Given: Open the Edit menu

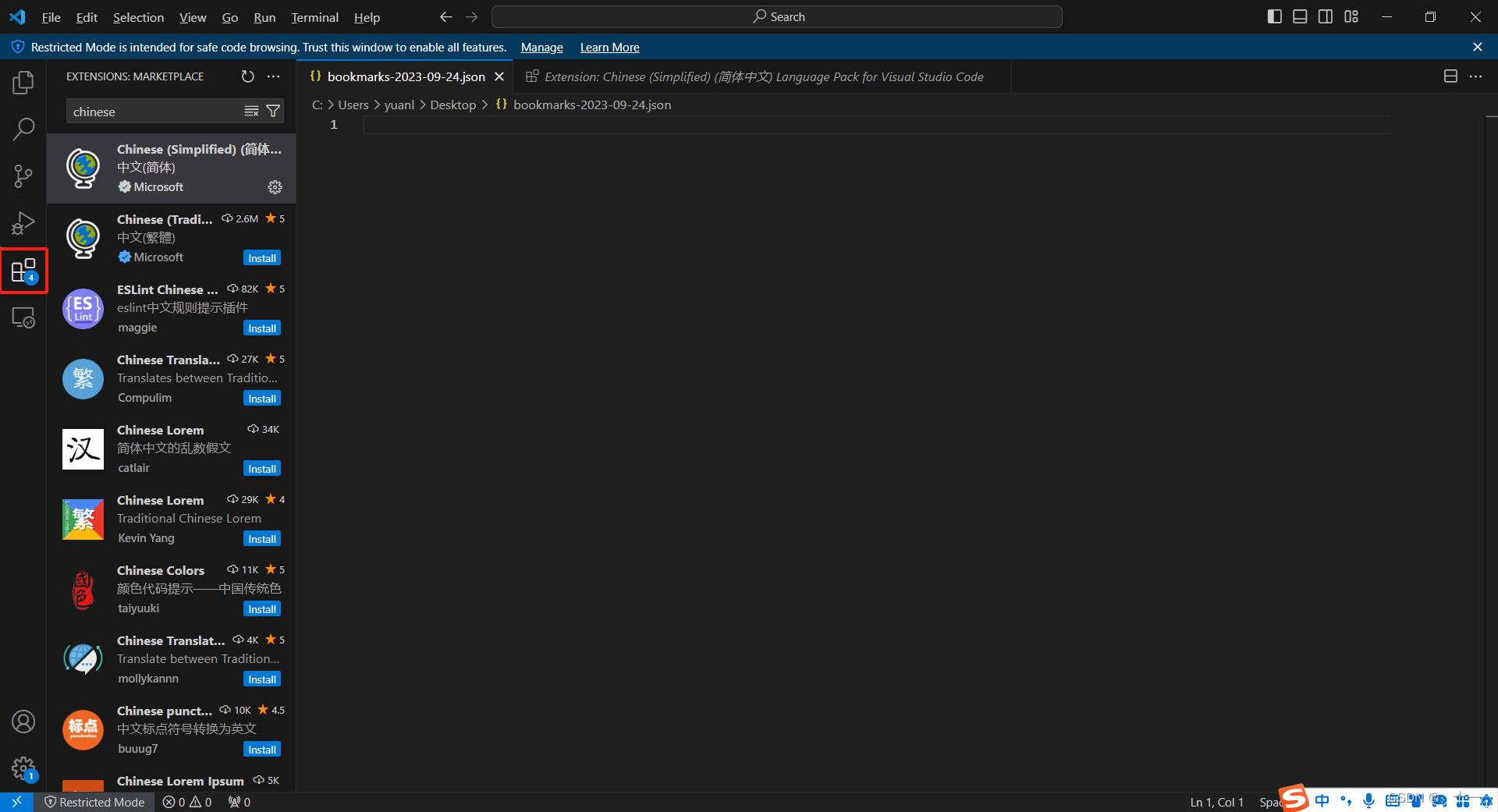Looking at the screenshot, I should [87, 17].
